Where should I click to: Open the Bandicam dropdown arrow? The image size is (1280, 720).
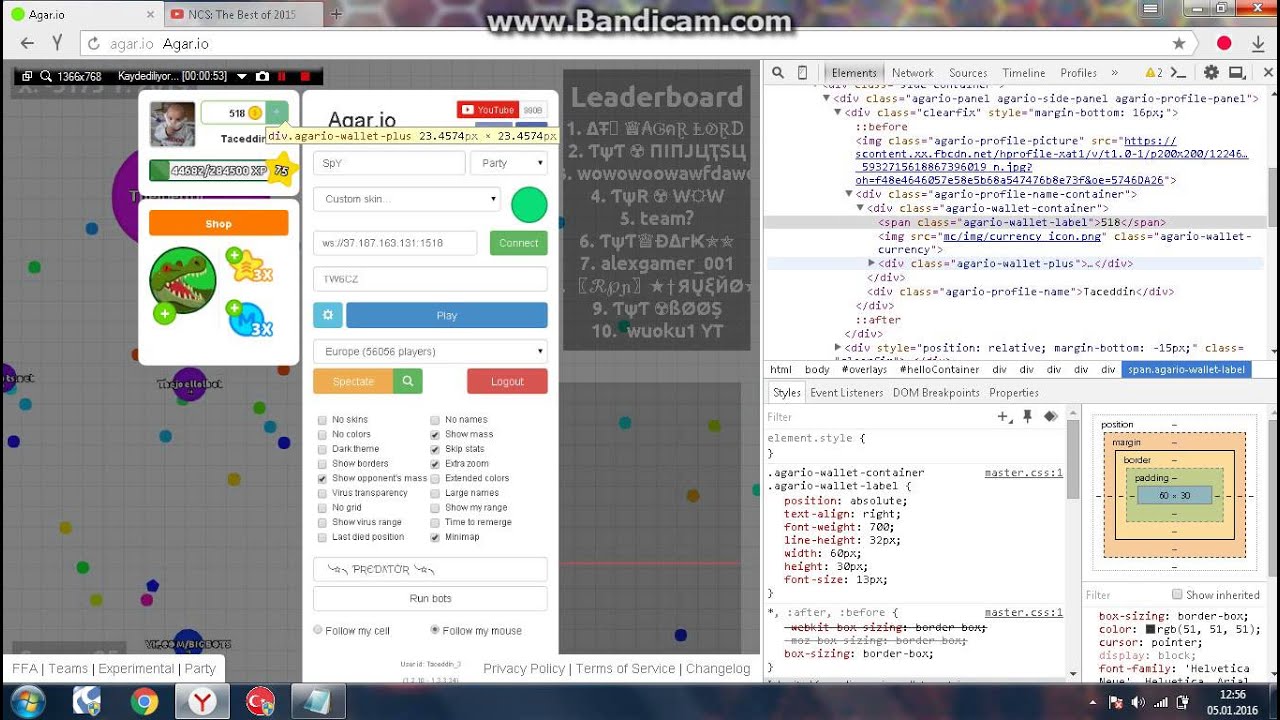tap(241, 76)
